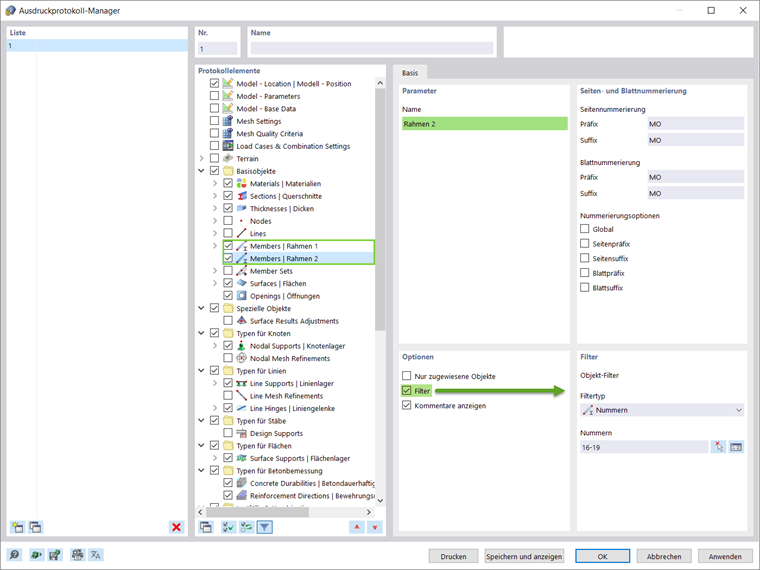Check the Nodes tree checkbox
Image resolution: width=760 pixels, height=570 pixels.
pos(228,221)
